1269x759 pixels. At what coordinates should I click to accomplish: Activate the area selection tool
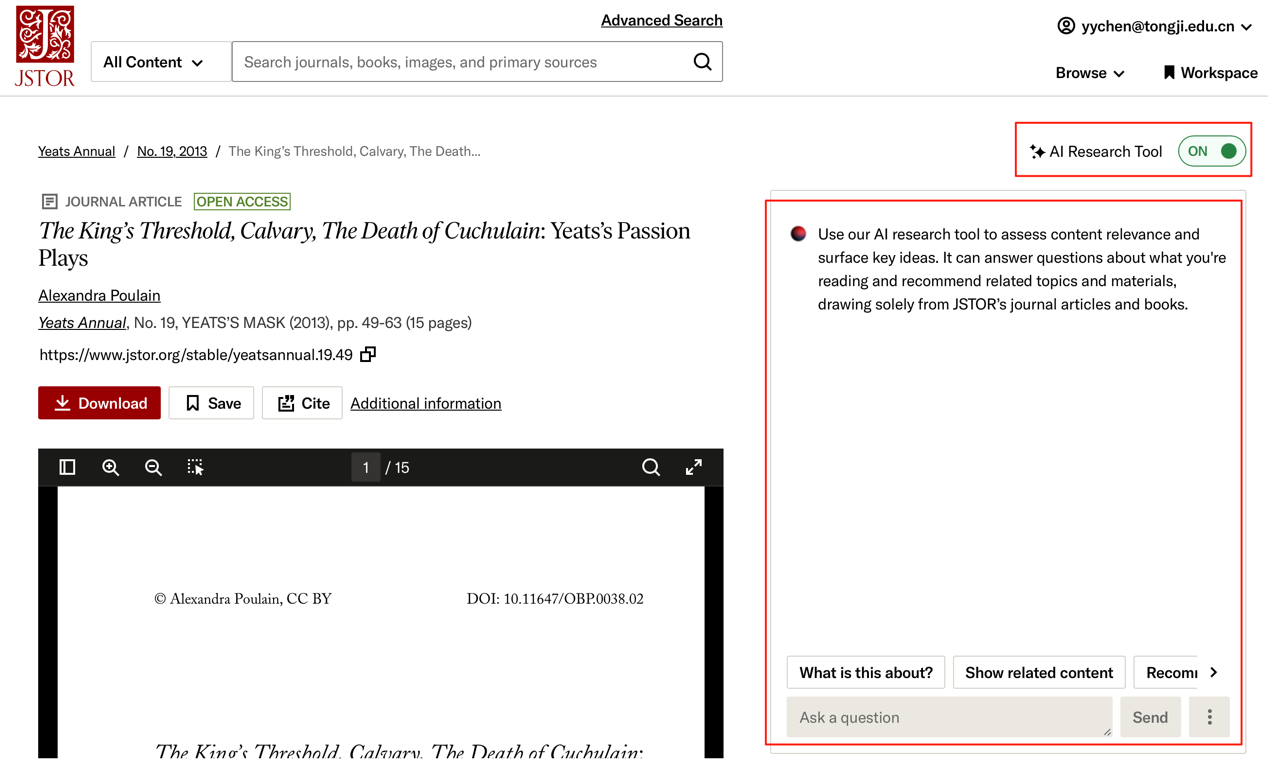click(196, 467)
